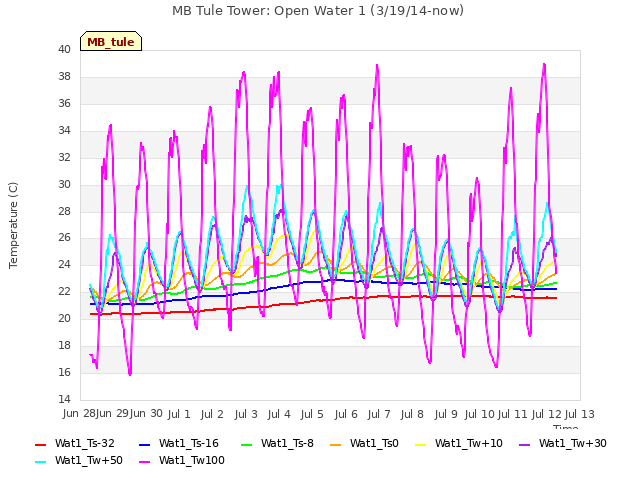Click the 14 y-axis tick label
Viewport: 640px width, 480px height.
(64, 399)
